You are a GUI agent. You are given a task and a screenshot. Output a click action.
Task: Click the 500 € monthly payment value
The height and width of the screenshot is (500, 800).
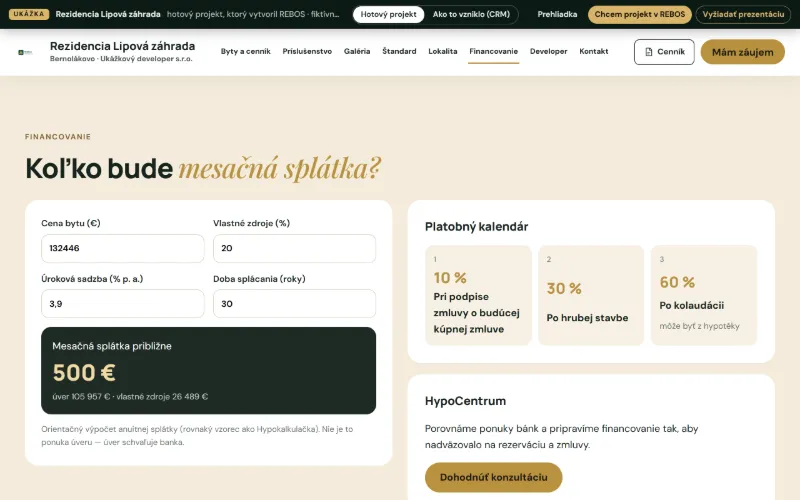pyautogui.click(x=84, y=373)
